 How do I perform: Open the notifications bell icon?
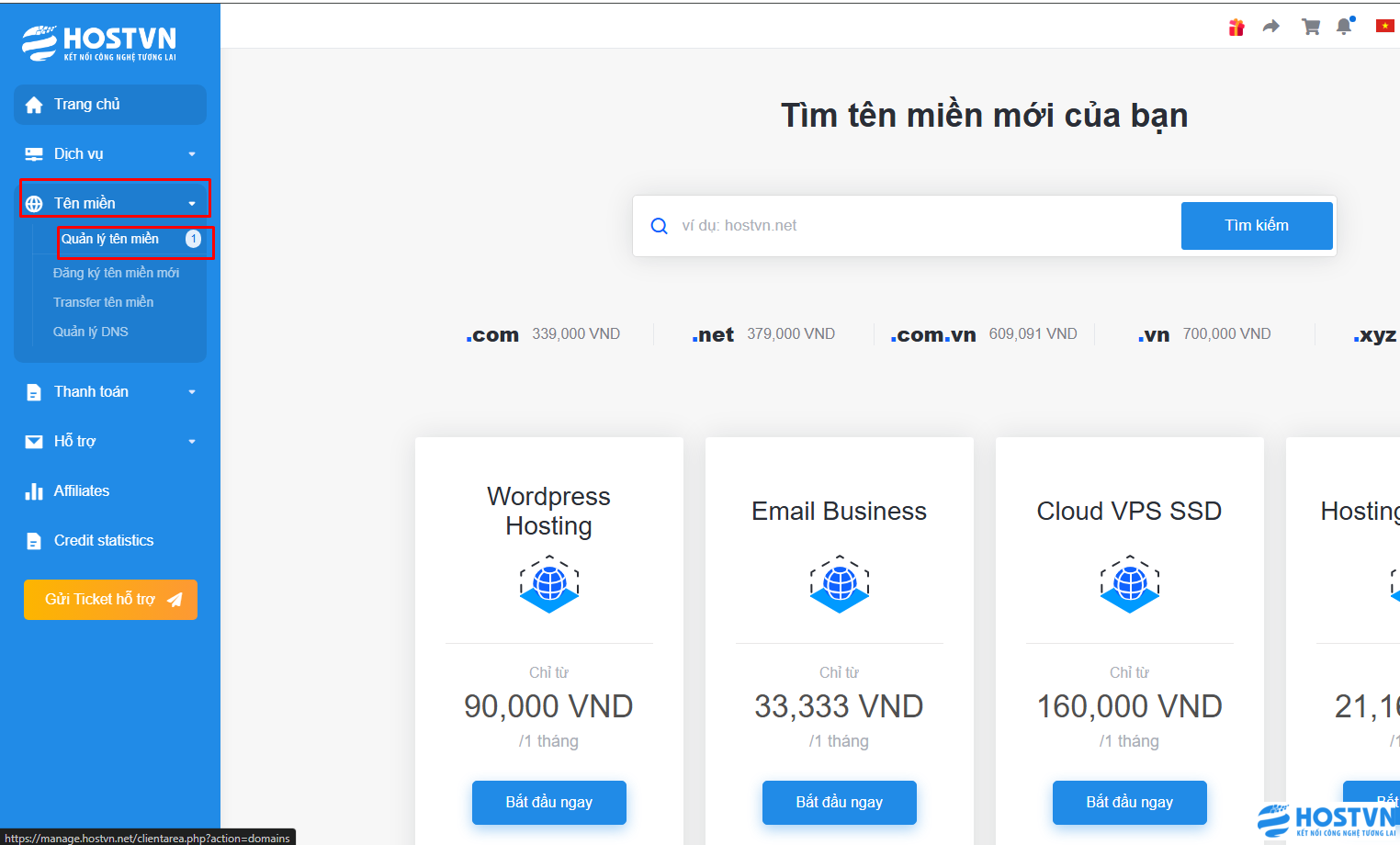[1345, 26]
